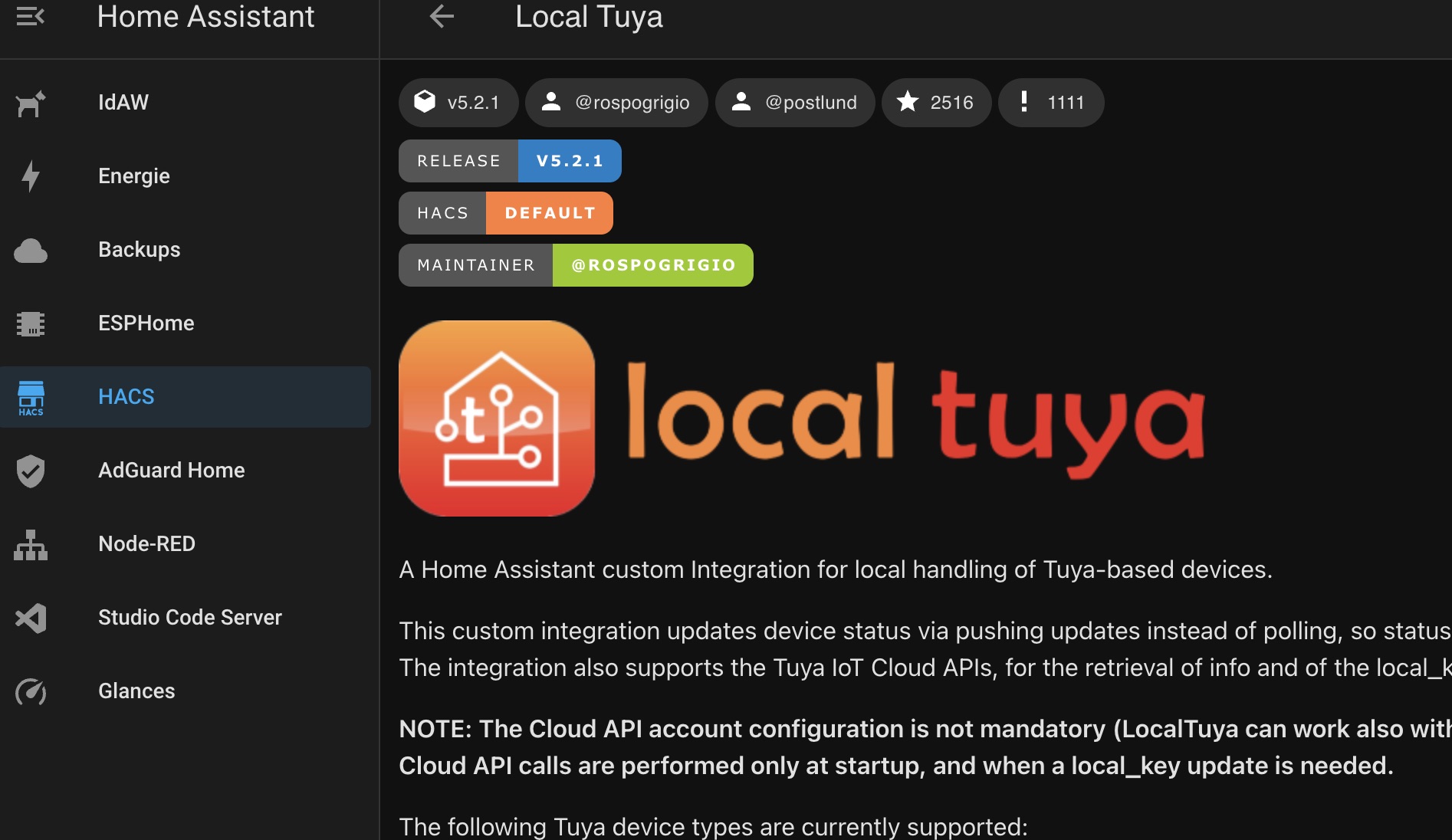
Task: Click the bold 'NOTE: The Cloud API' text
Action: coord(925,747)
